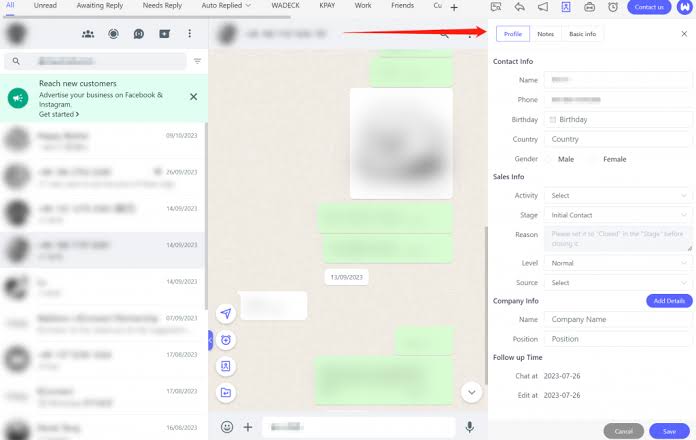
Task: Jump to latest message with down chevron button
Action: tap(471, 392)
